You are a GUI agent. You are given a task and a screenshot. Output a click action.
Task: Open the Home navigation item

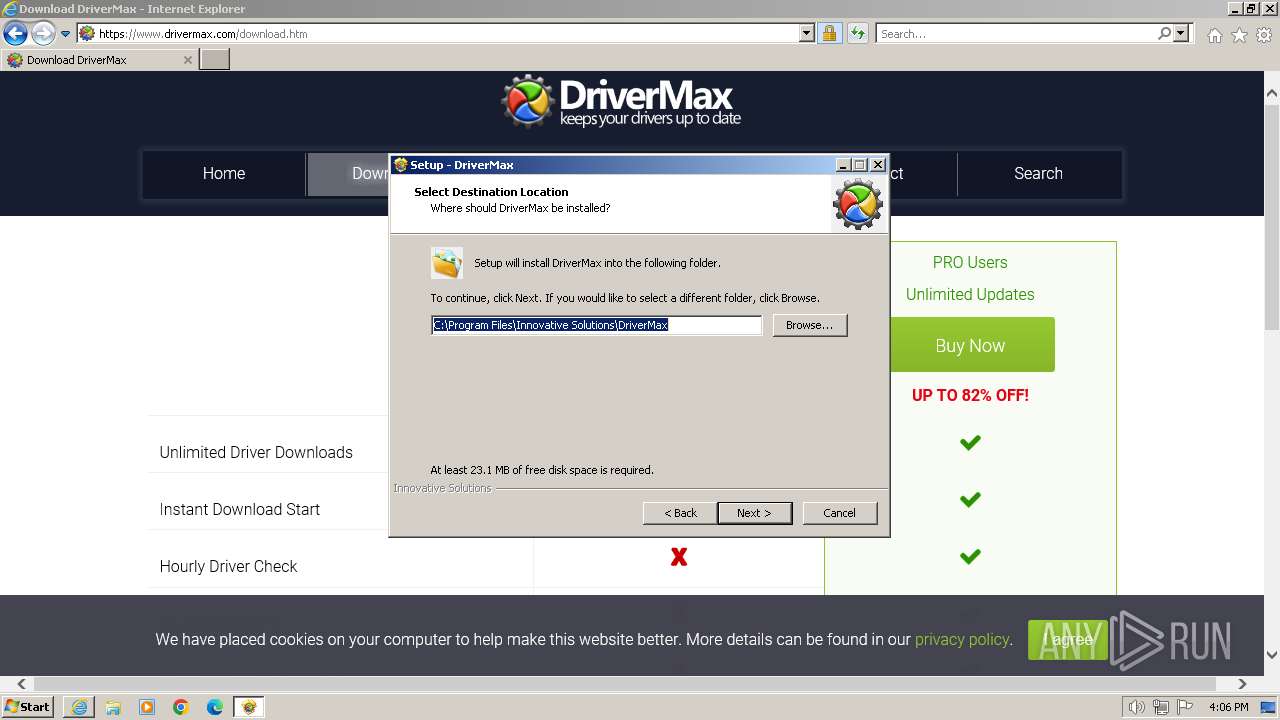click(224, 174)
